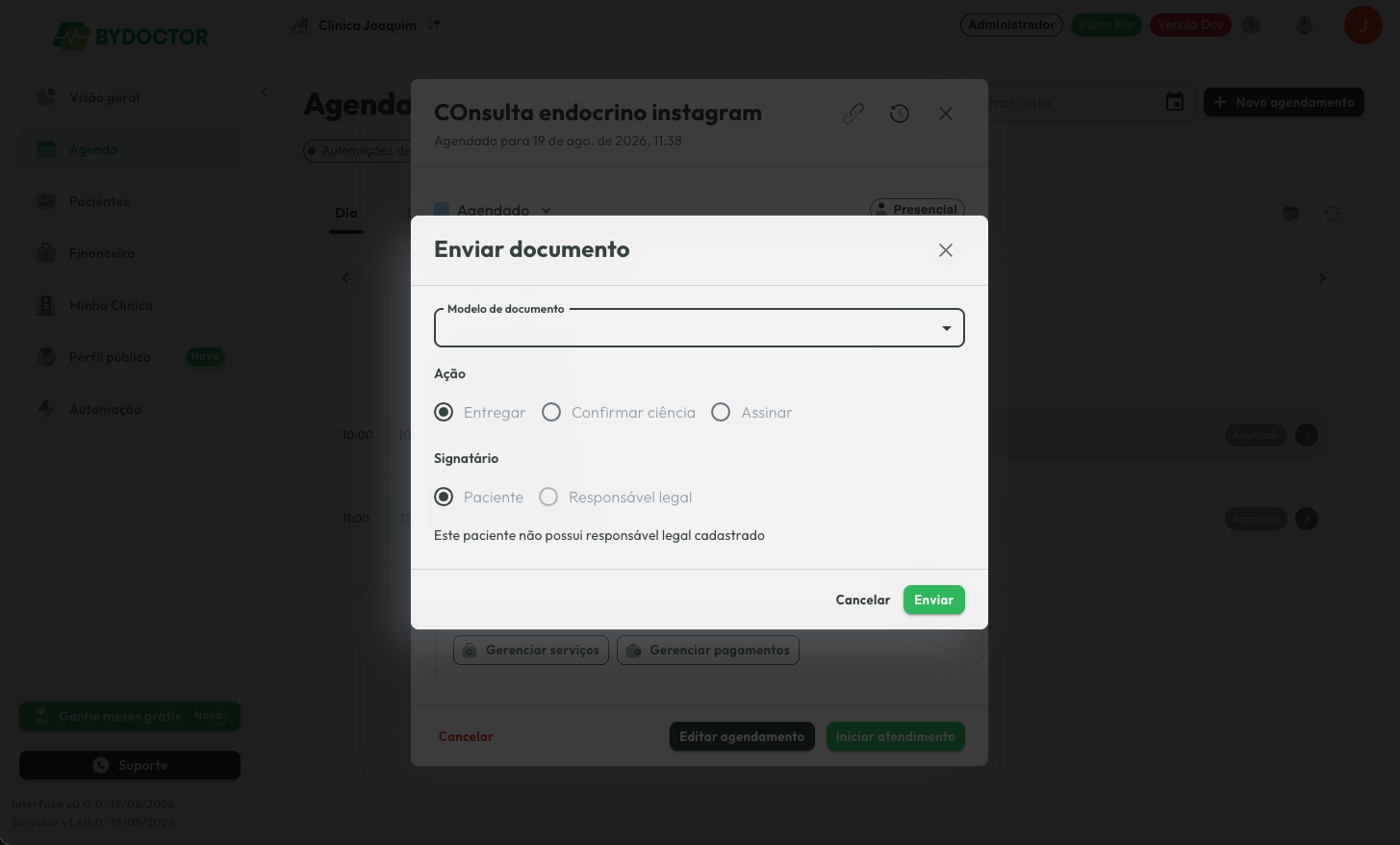Expand the Agendado status dropdown

[546, 210]
